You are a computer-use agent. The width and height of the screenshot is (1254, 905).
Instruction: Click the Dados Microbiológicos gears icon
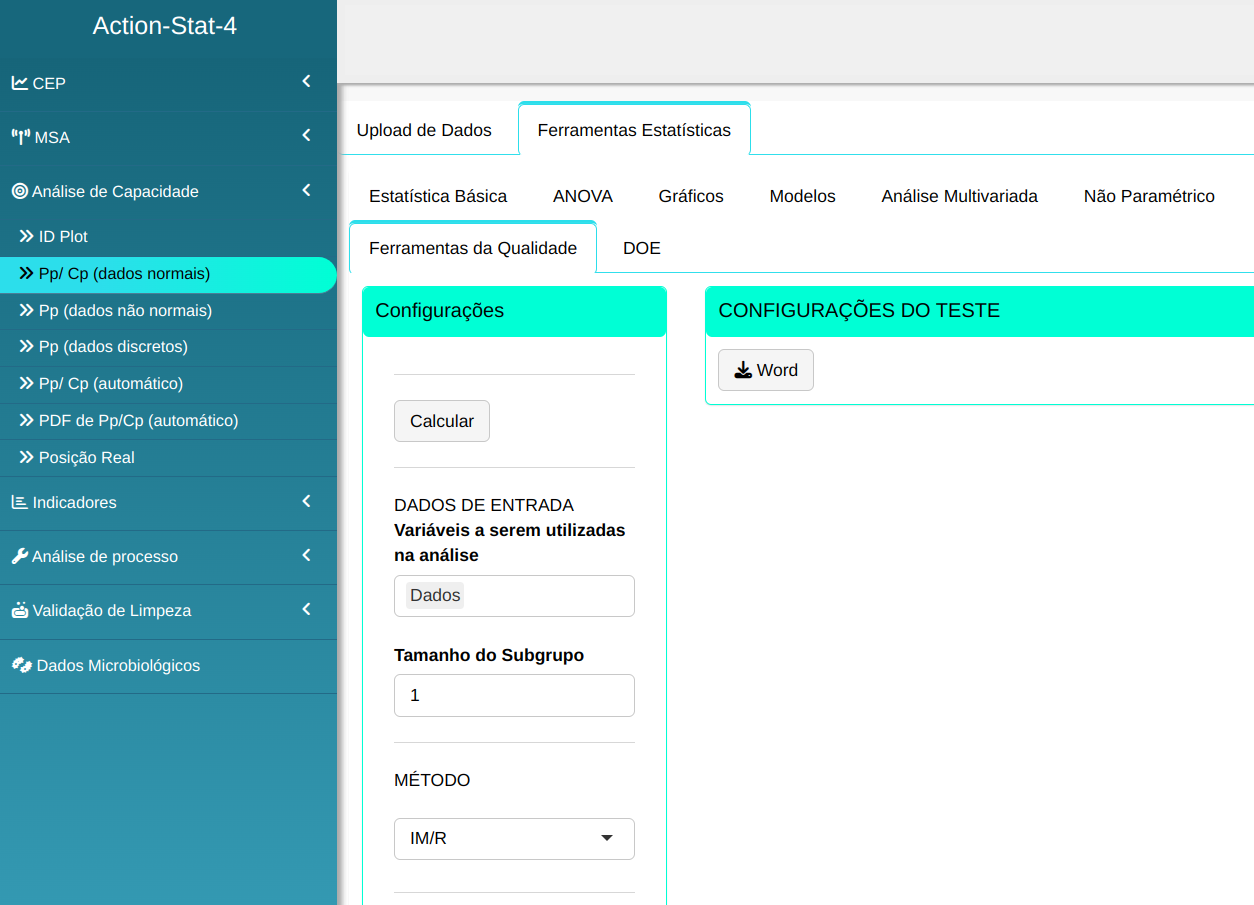point(21,665)
